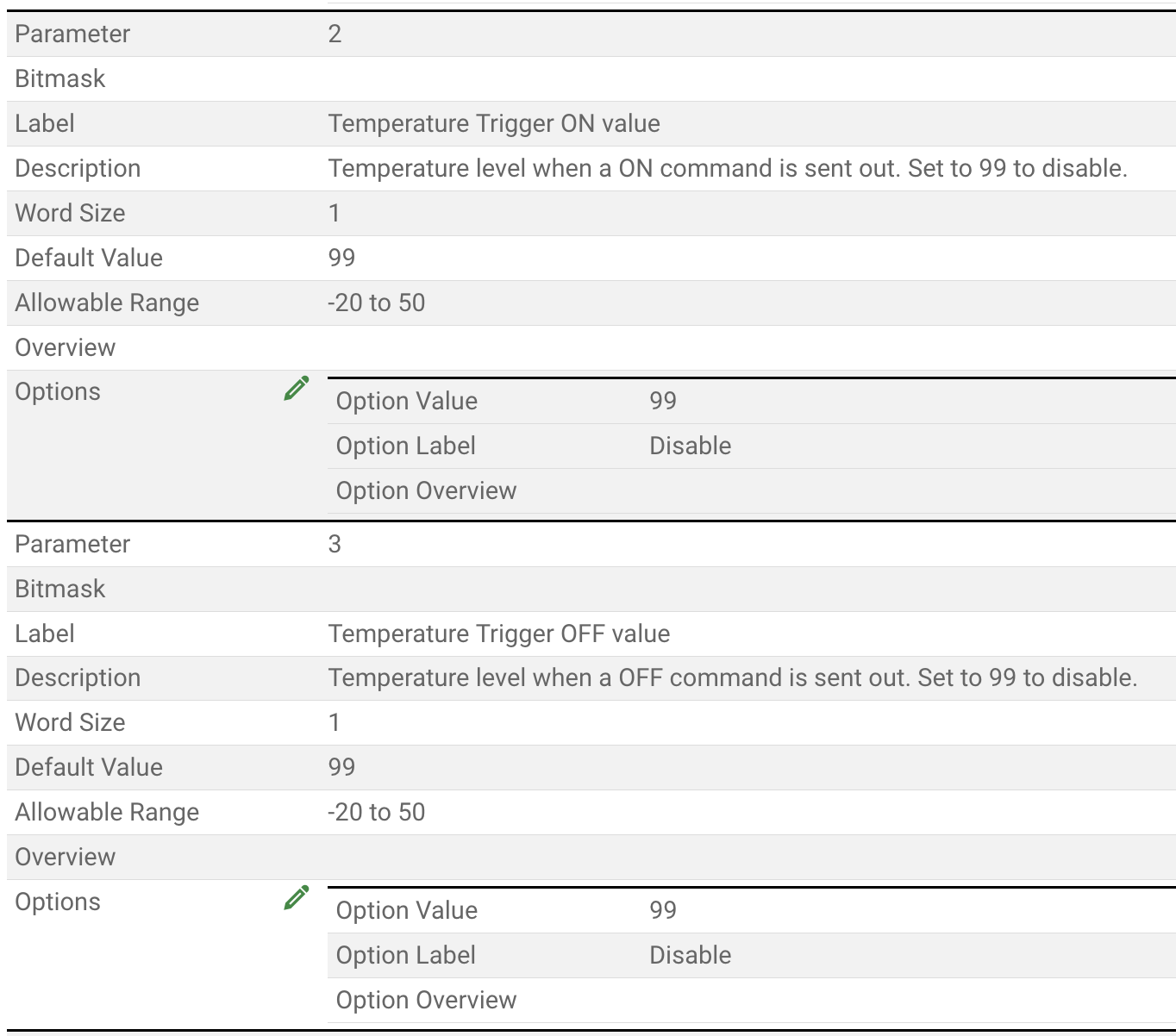Viewport: 1176px width, 1036px height.
Task: Click the edit pencil for Parameter 2 Options
Action: [296, 389]
